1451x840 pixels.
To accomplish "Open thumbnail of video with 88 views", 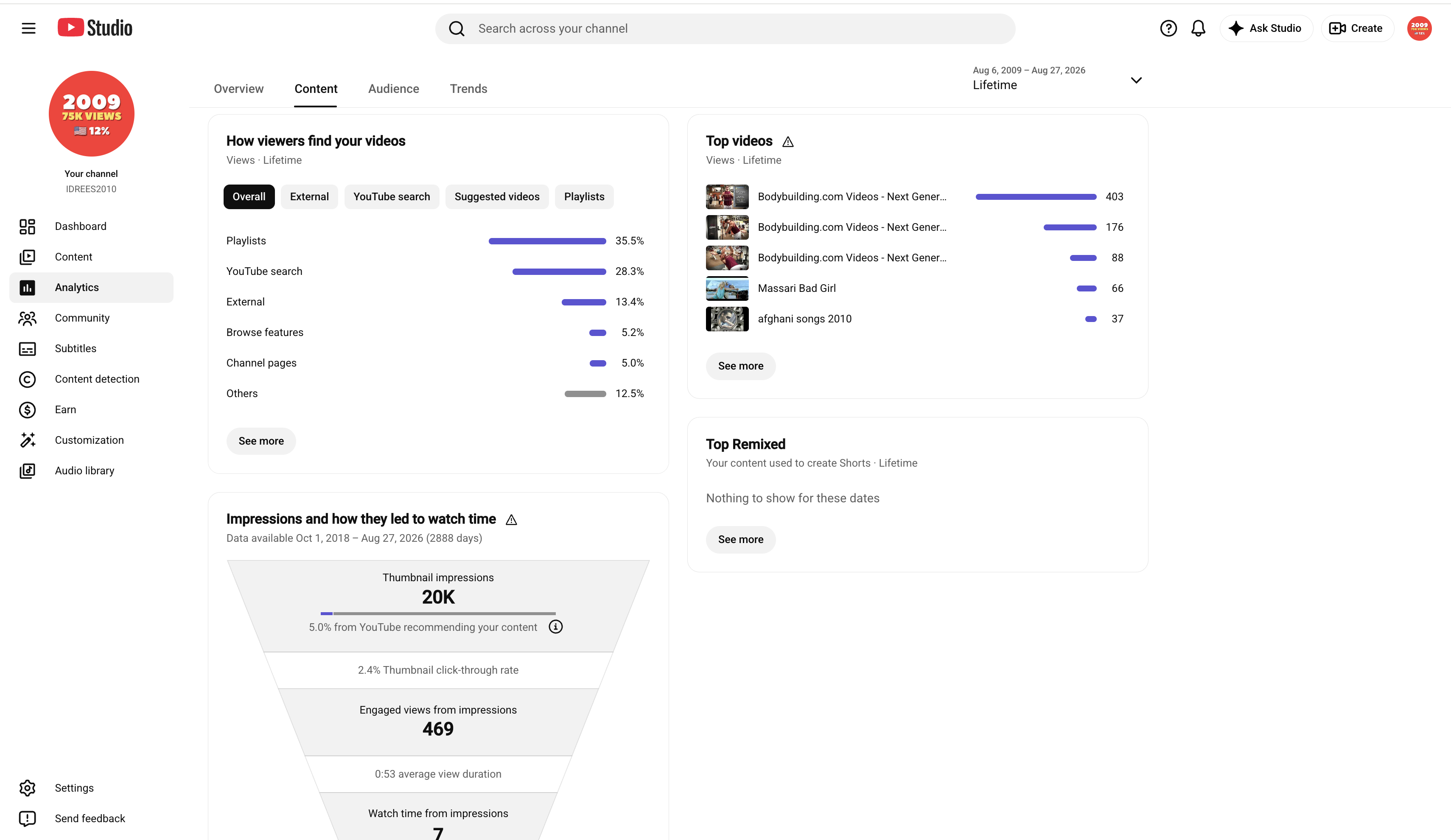I will (727, 258).
